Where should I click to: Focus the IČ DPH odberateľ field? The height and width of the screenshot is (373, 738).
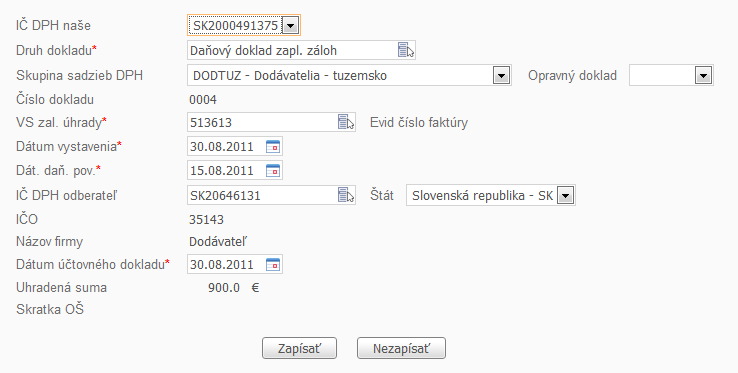click(262, 195)
